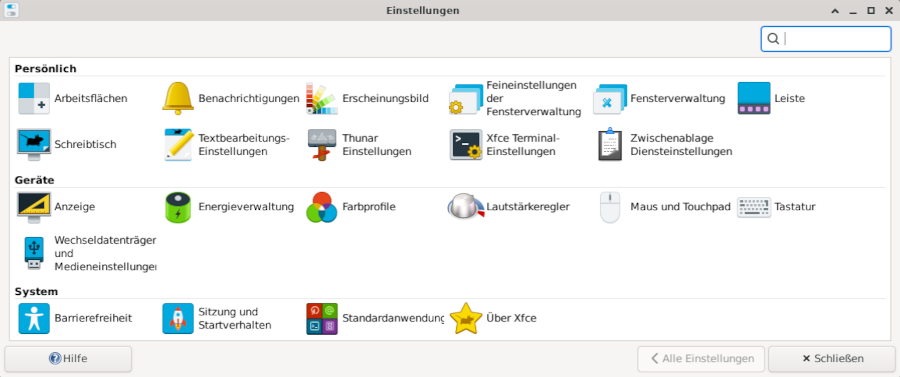Viewport: 900px width, 377px height.
Task: Click the Erscheinungsbild label
Action: 385,99
